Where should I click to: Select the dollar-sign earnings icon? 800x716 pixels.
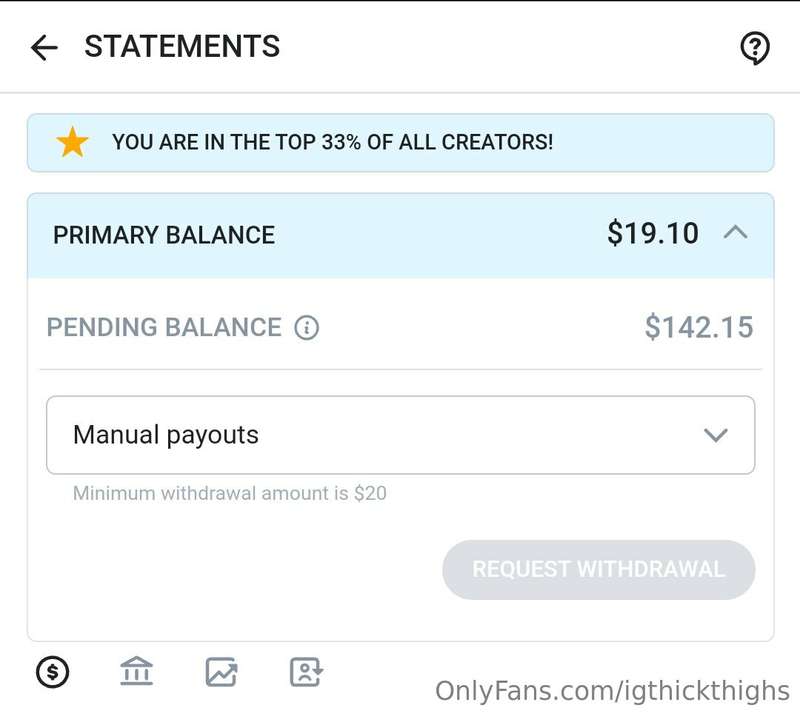53,672
